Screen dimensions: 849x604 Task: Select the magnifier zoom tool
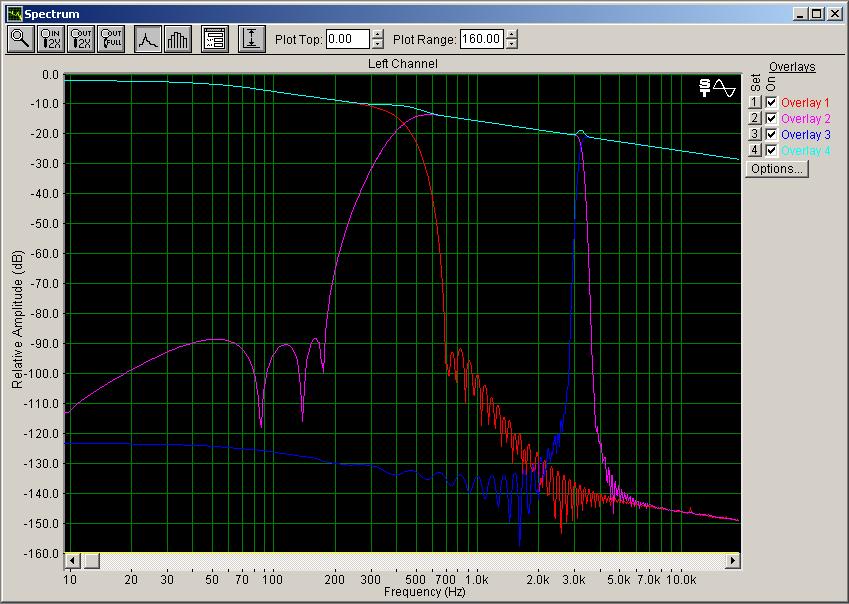21,39
